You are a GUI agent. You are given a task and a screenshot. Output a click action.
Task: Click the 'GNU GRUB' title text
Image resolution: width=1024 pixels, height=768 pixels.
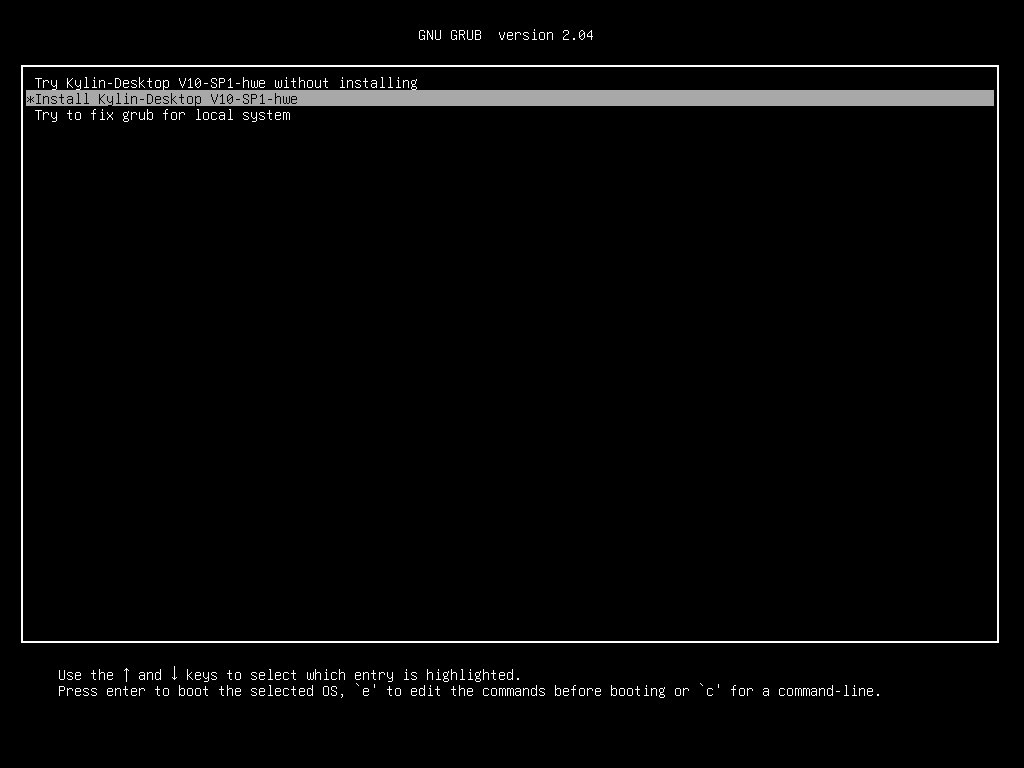pos(449,35)
